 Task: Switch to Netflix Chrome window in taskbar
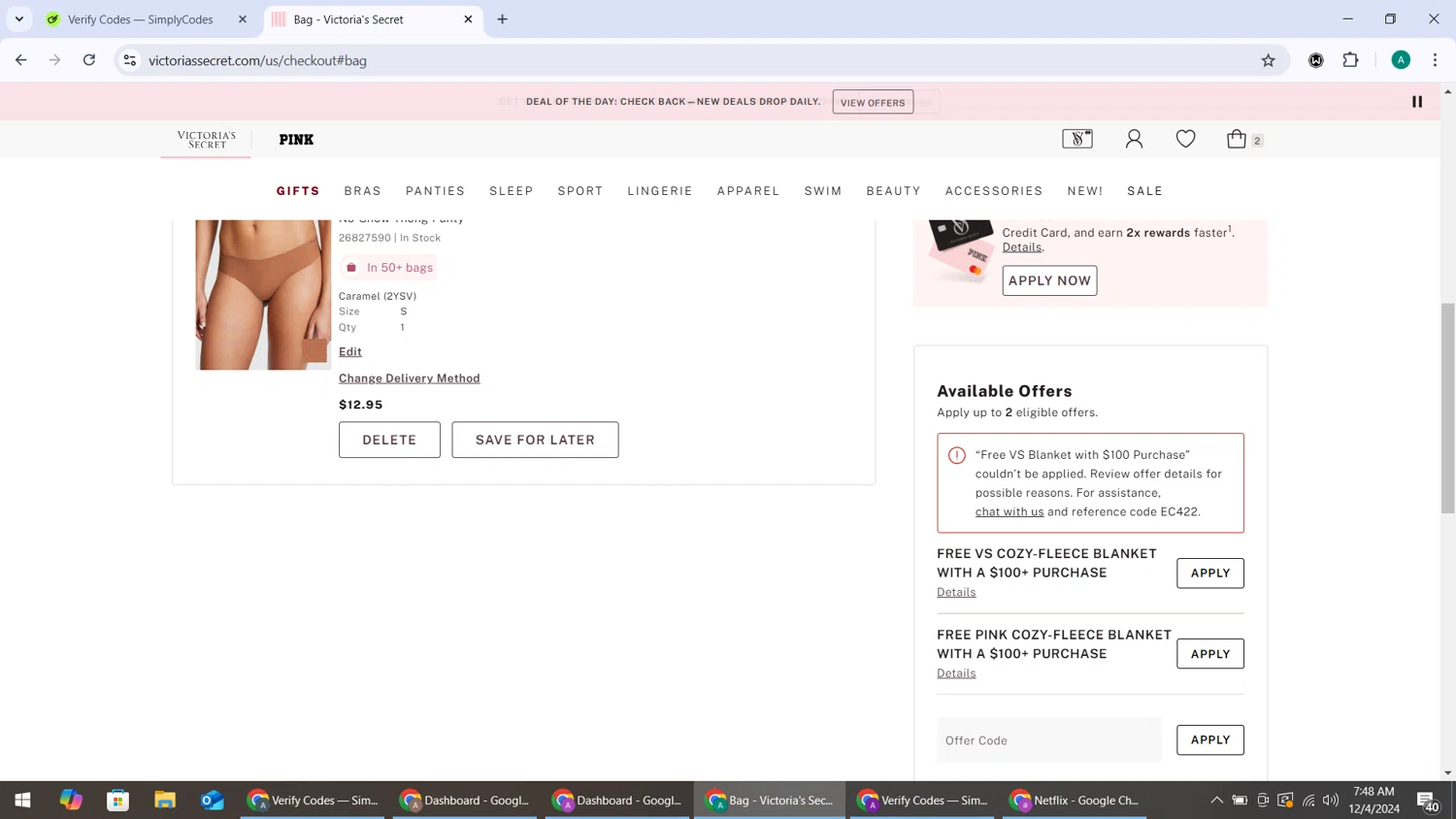1075,801
